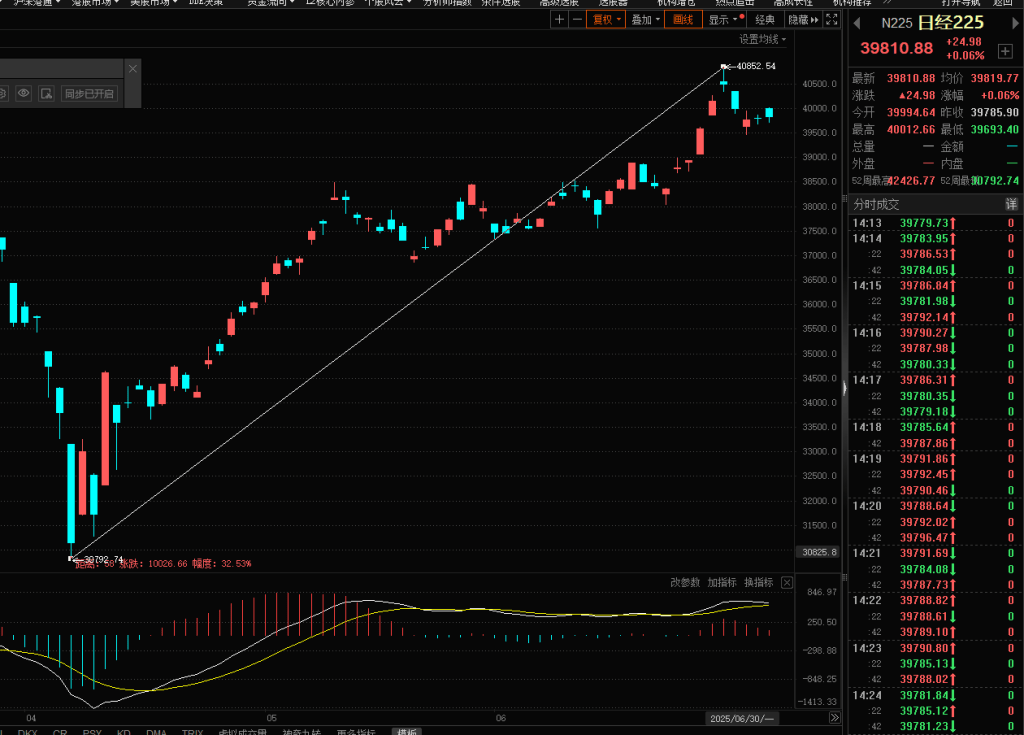Open the 模板 template tab
Screen dimensions: 1024x735
point(407,732)
